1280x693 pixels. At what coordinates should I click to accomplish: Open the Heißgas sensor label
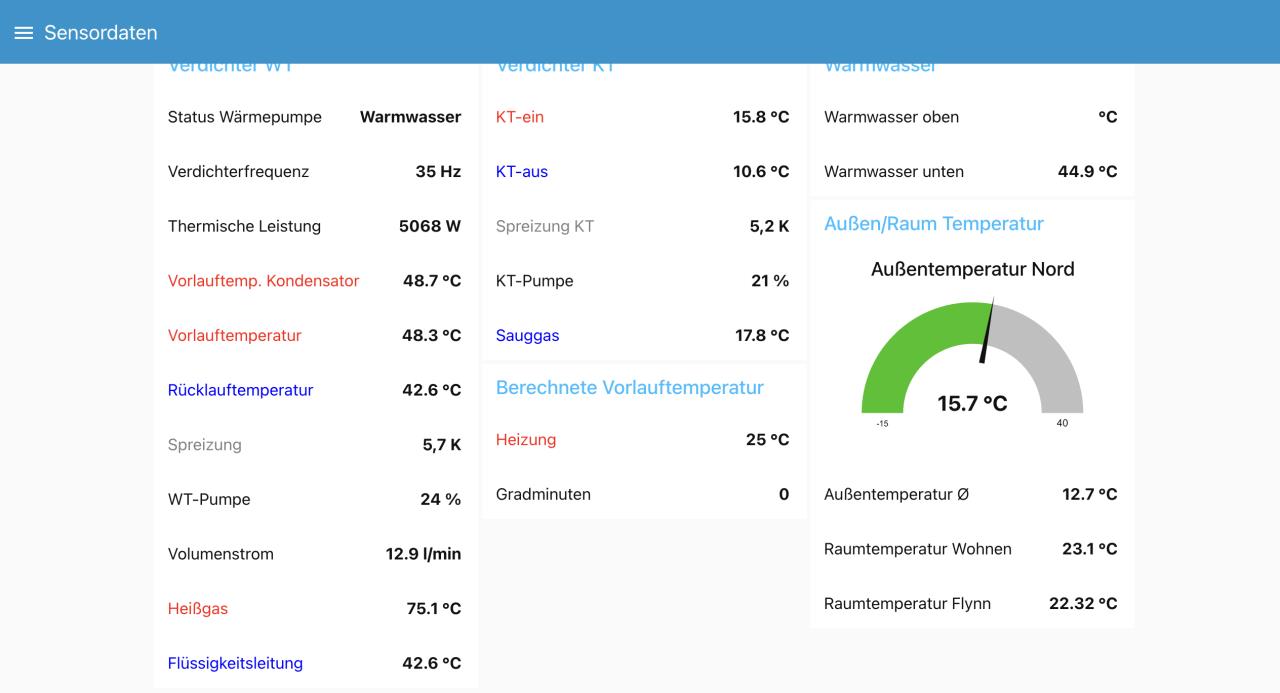197,609
